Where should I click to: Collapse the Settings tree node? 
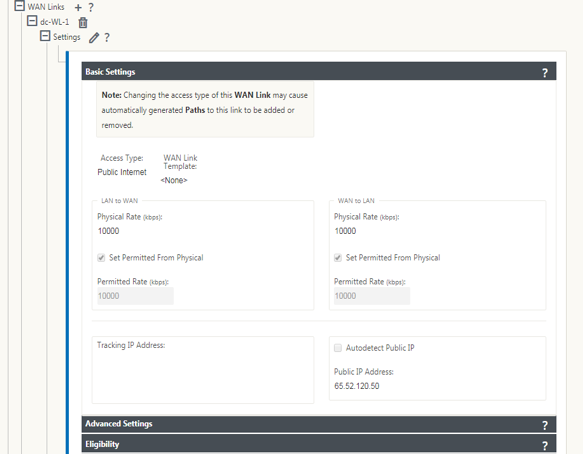(45, 36)
